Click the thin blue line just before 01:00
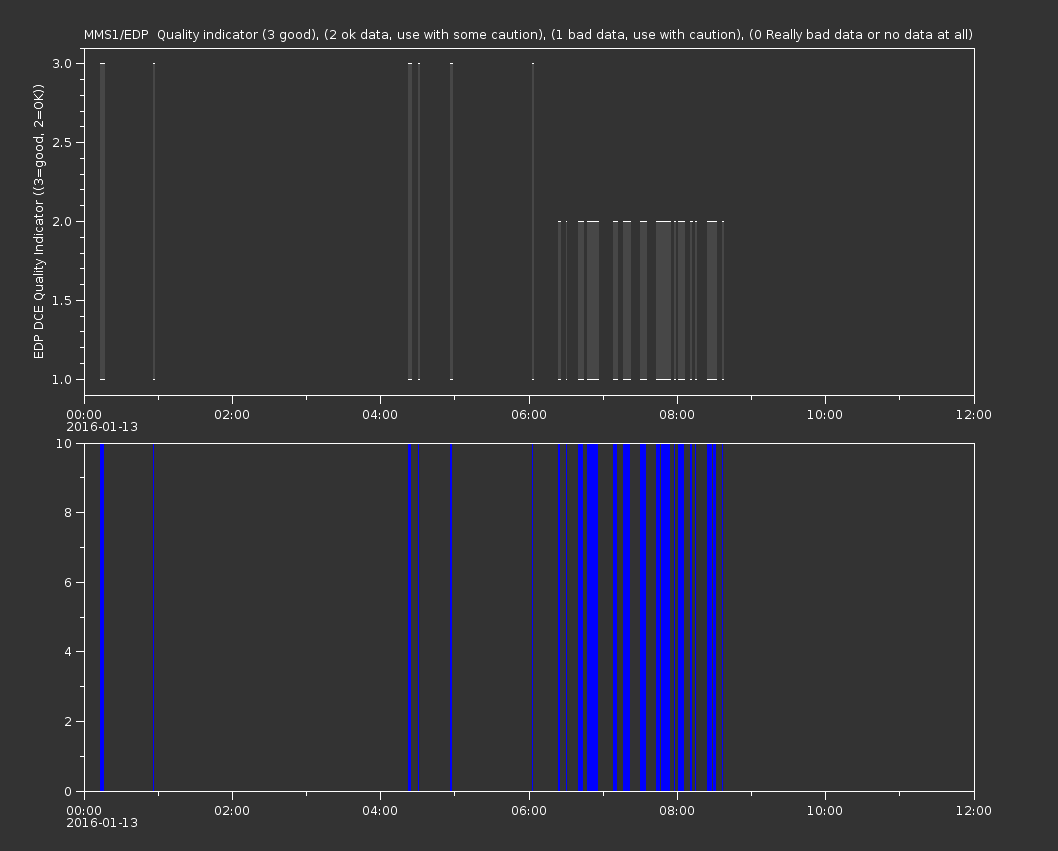The width and height of the screenshot is (1058, 851). (x=154, y=617)
